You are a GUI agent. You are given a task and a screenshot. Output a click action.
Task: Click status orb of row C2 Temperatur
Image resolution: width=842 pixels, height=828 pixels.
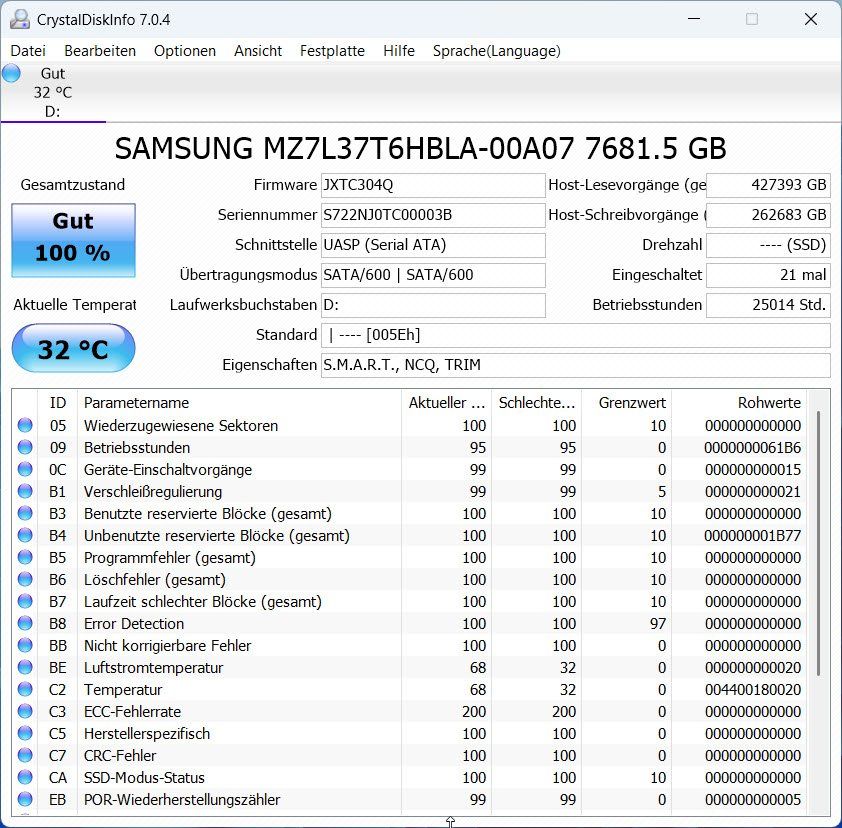point(25,689)
